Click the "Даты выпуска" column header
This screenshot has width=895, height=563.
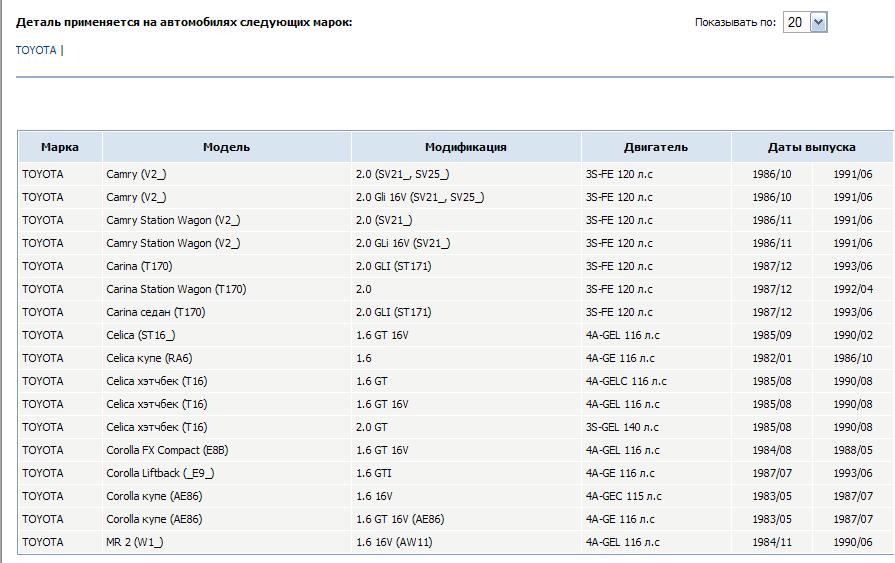click(x=811, y=147)
